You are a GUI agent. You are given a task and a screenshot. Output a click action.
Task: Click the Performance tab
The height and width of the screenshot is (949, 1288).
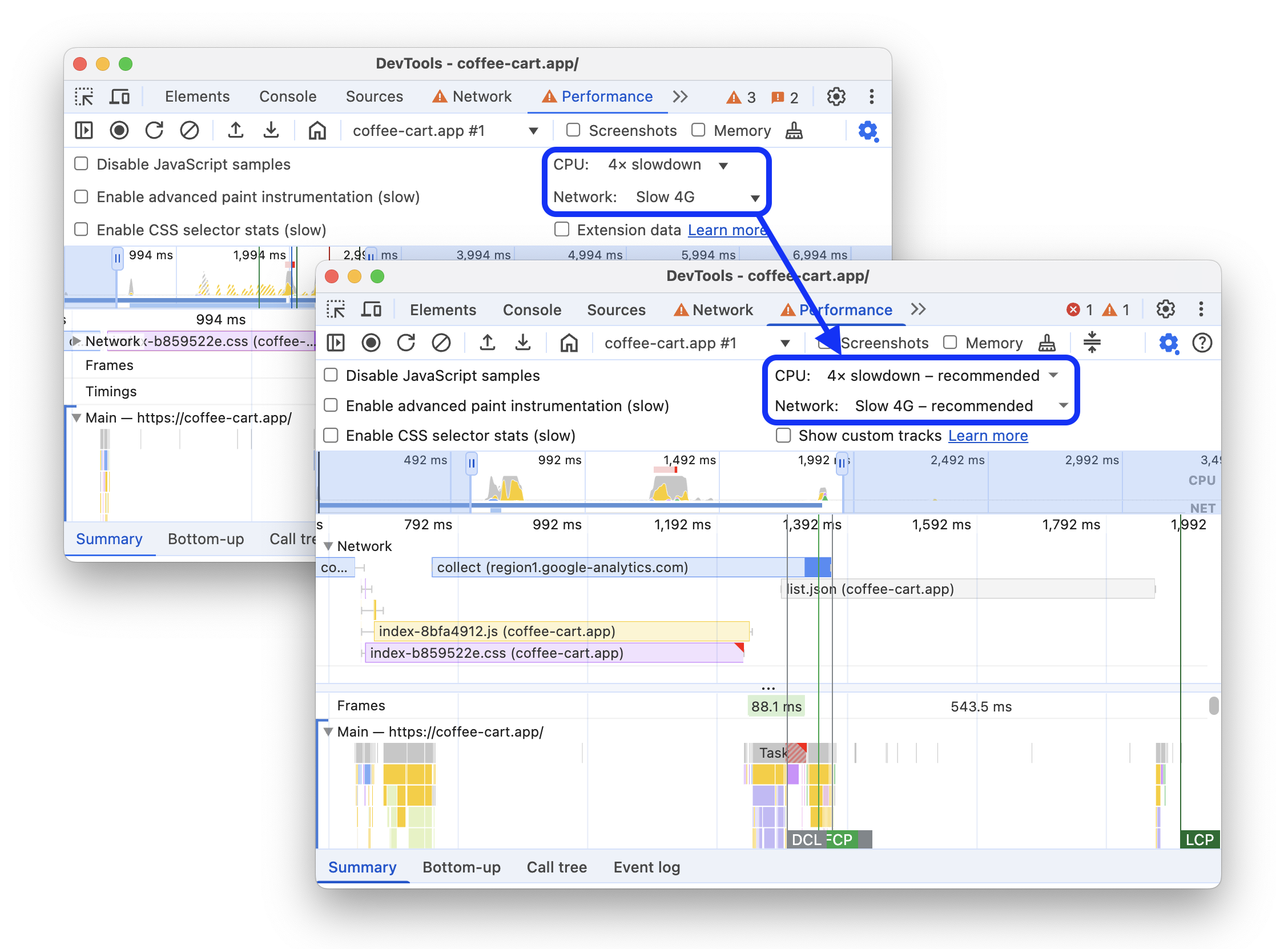(850, 308)
